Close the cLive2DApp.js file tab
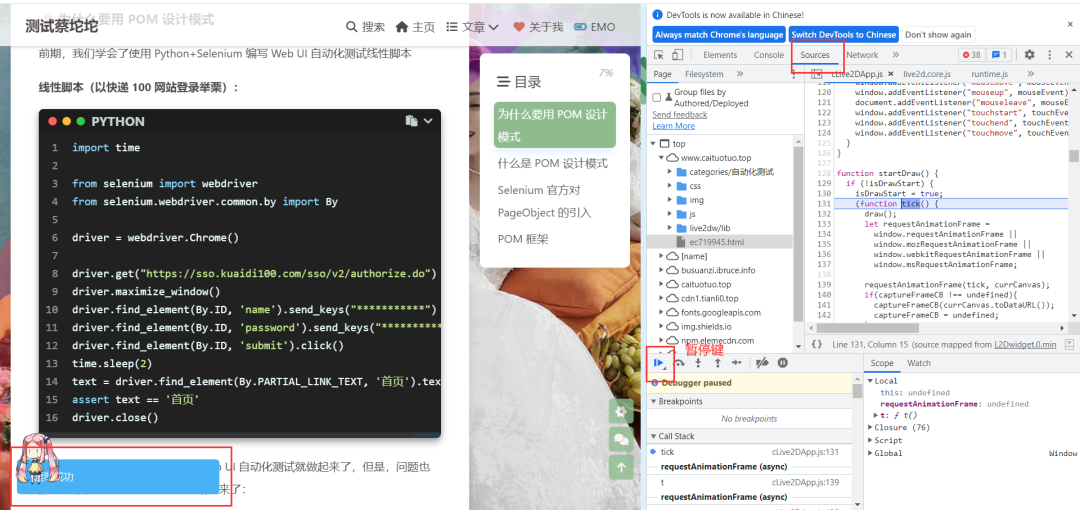The image size is (1080, 510). pos(890,74)
